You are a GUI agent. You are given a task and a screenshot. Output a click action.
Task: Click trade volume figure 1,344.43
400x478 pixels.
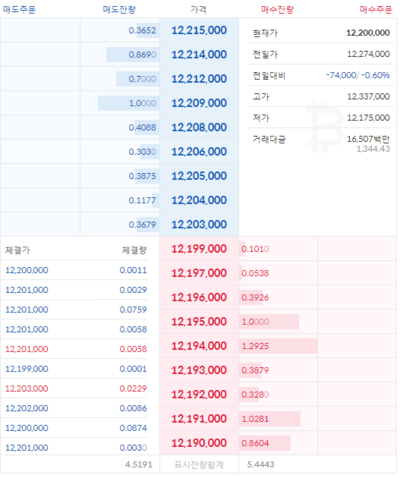point(373,149)
